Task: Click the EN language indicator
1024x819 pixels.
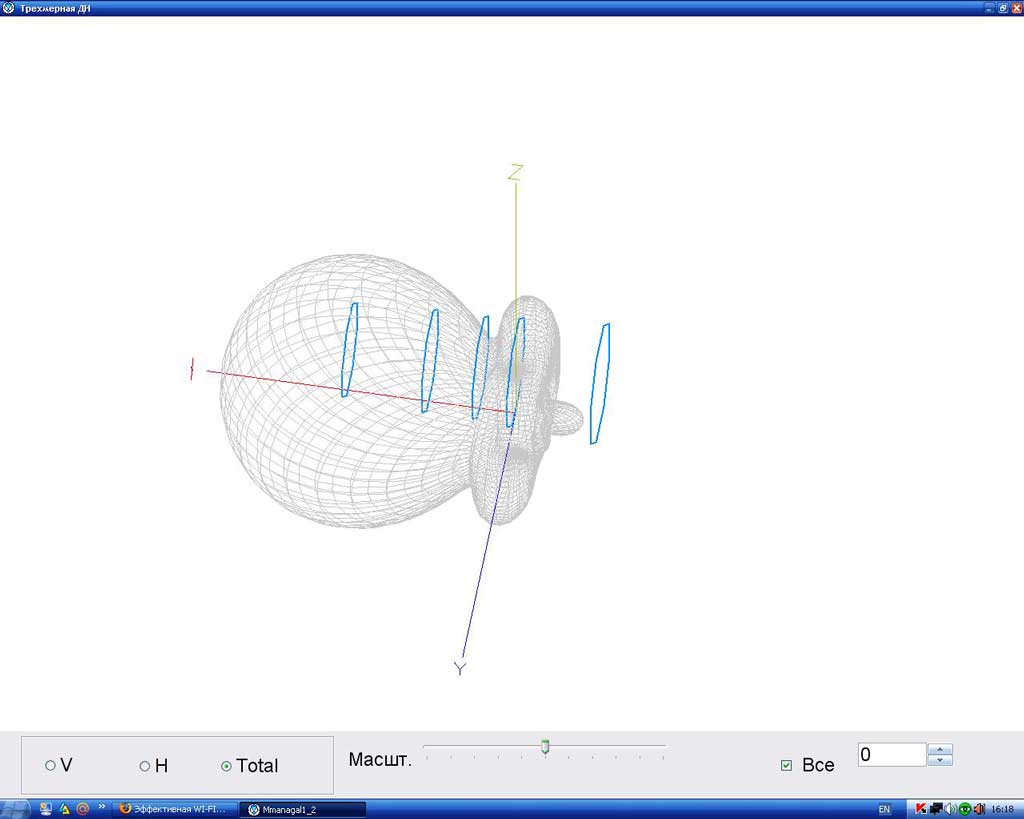Action: click(884, 809)
